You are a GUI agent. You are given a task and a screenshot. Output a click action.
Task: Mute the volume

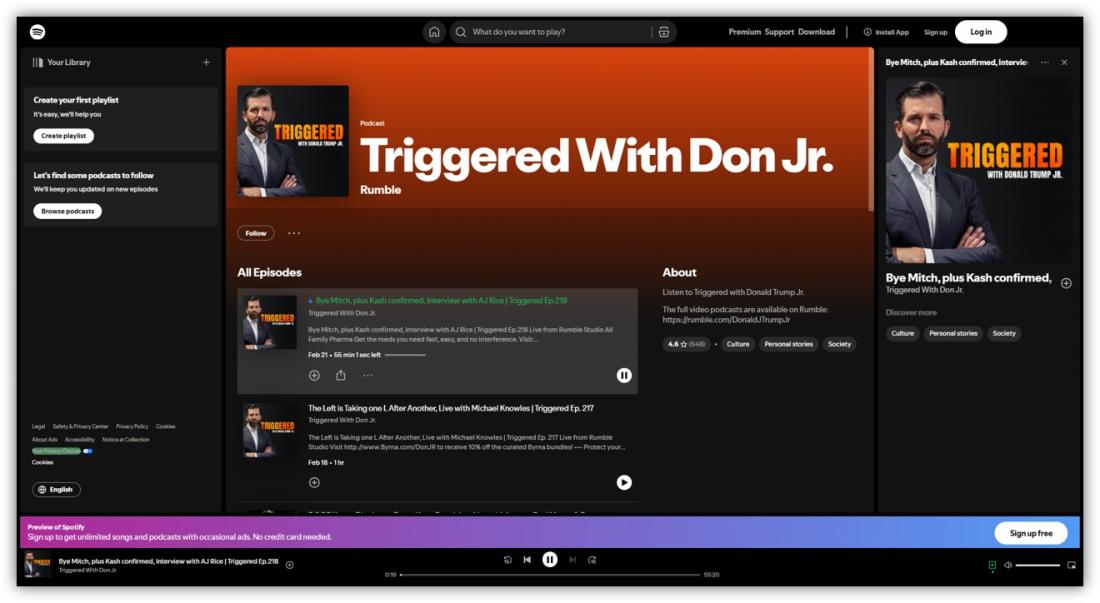point(1007,565)
